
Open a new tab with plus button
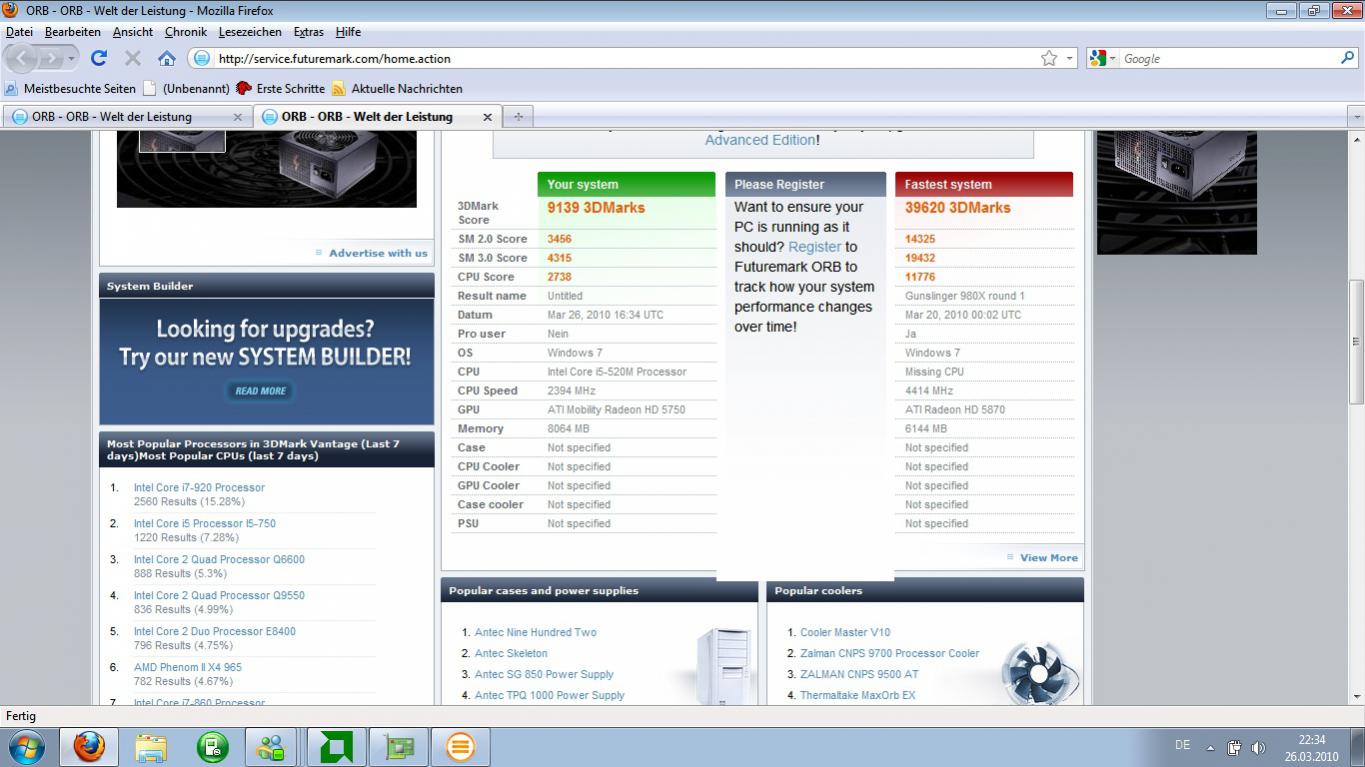point(518,116)
